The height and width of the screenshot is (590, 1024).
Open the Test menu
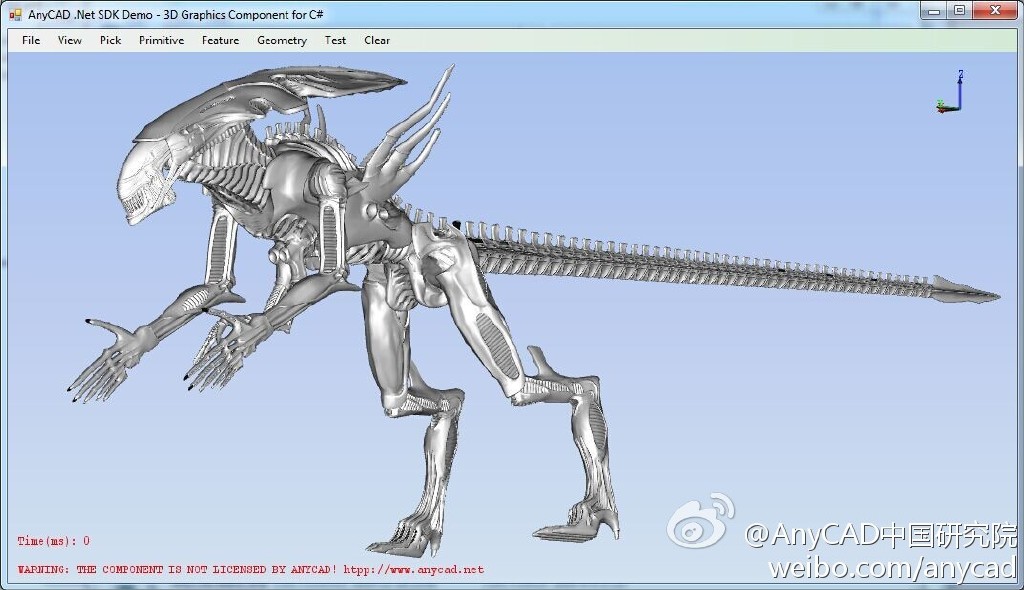(x=335, y=41)
